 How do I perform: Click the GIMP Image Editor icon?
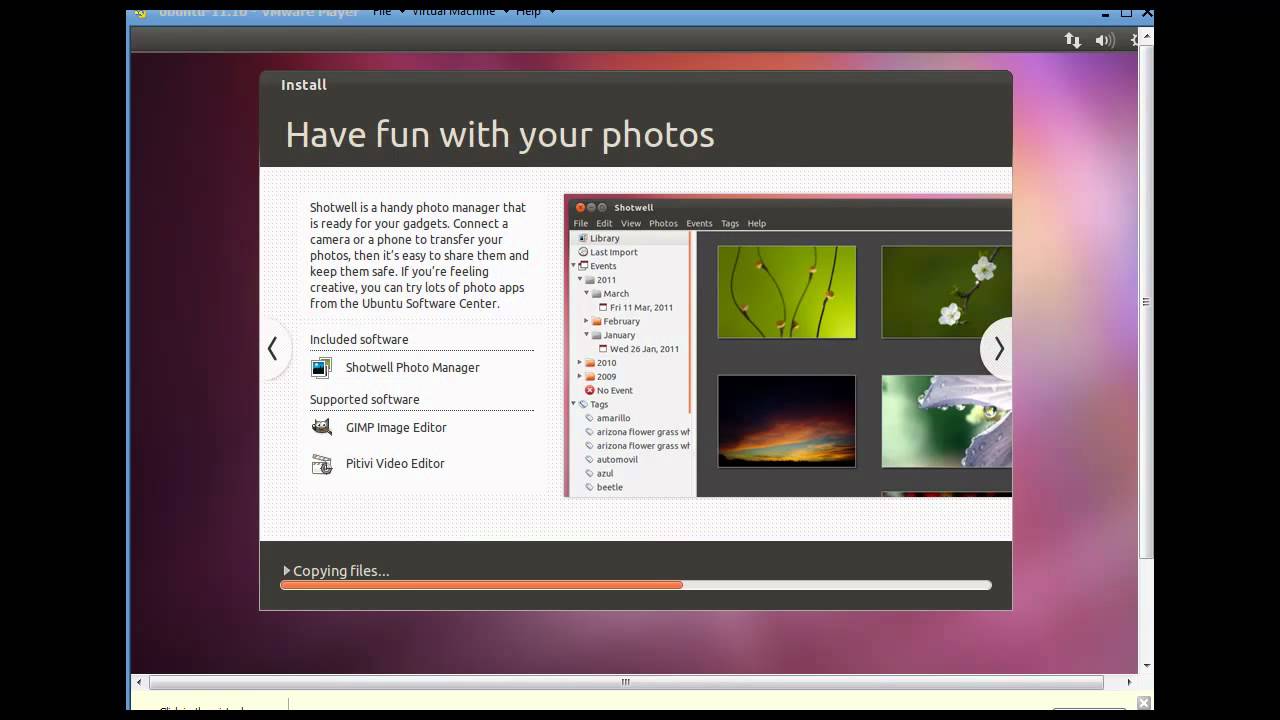coord(321,427)
